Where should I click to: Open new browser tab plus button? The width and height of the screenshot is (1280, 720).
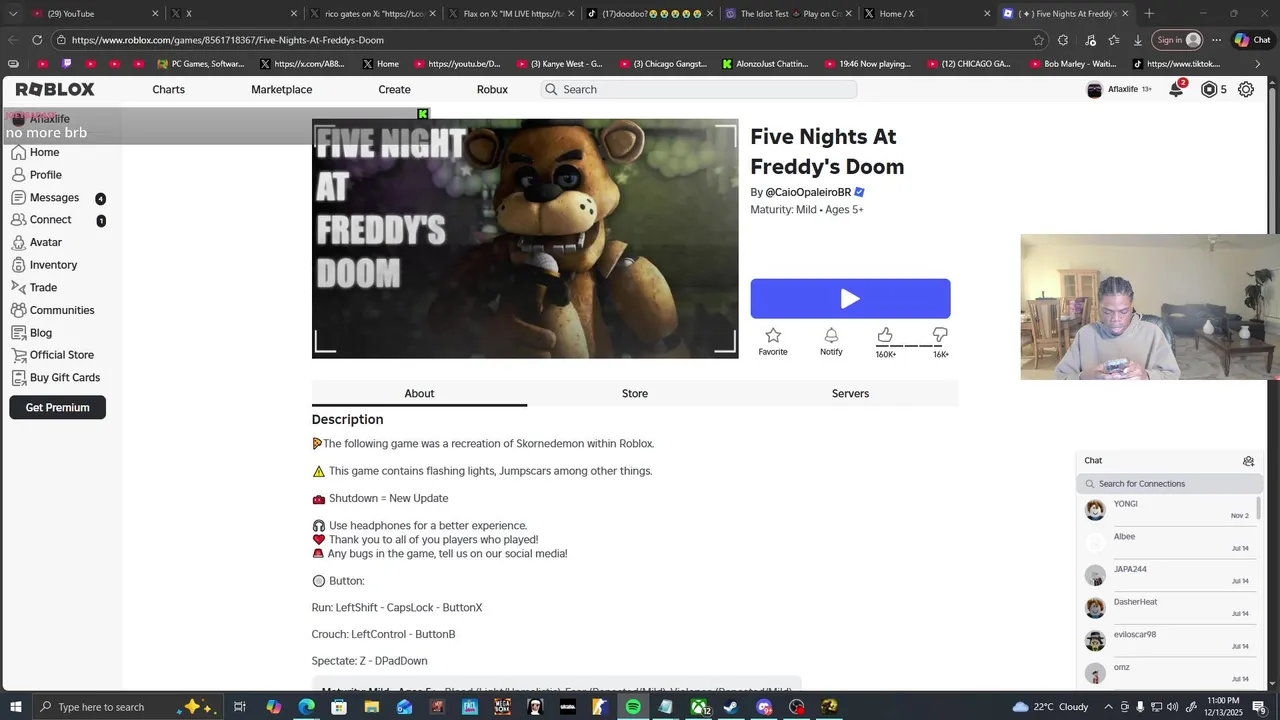coord(1148,14)
